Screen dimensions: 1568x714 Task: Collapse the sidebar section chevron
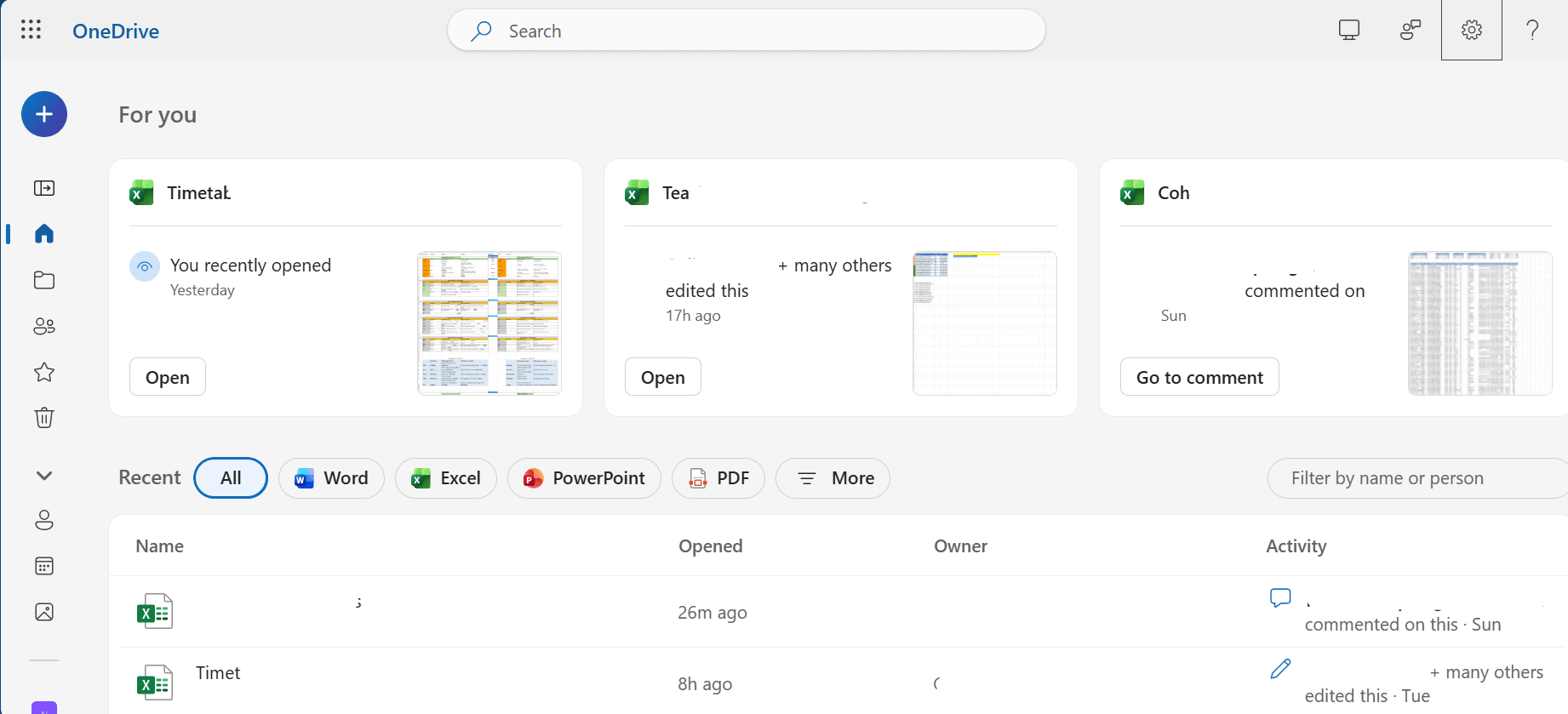coord(44,476)
